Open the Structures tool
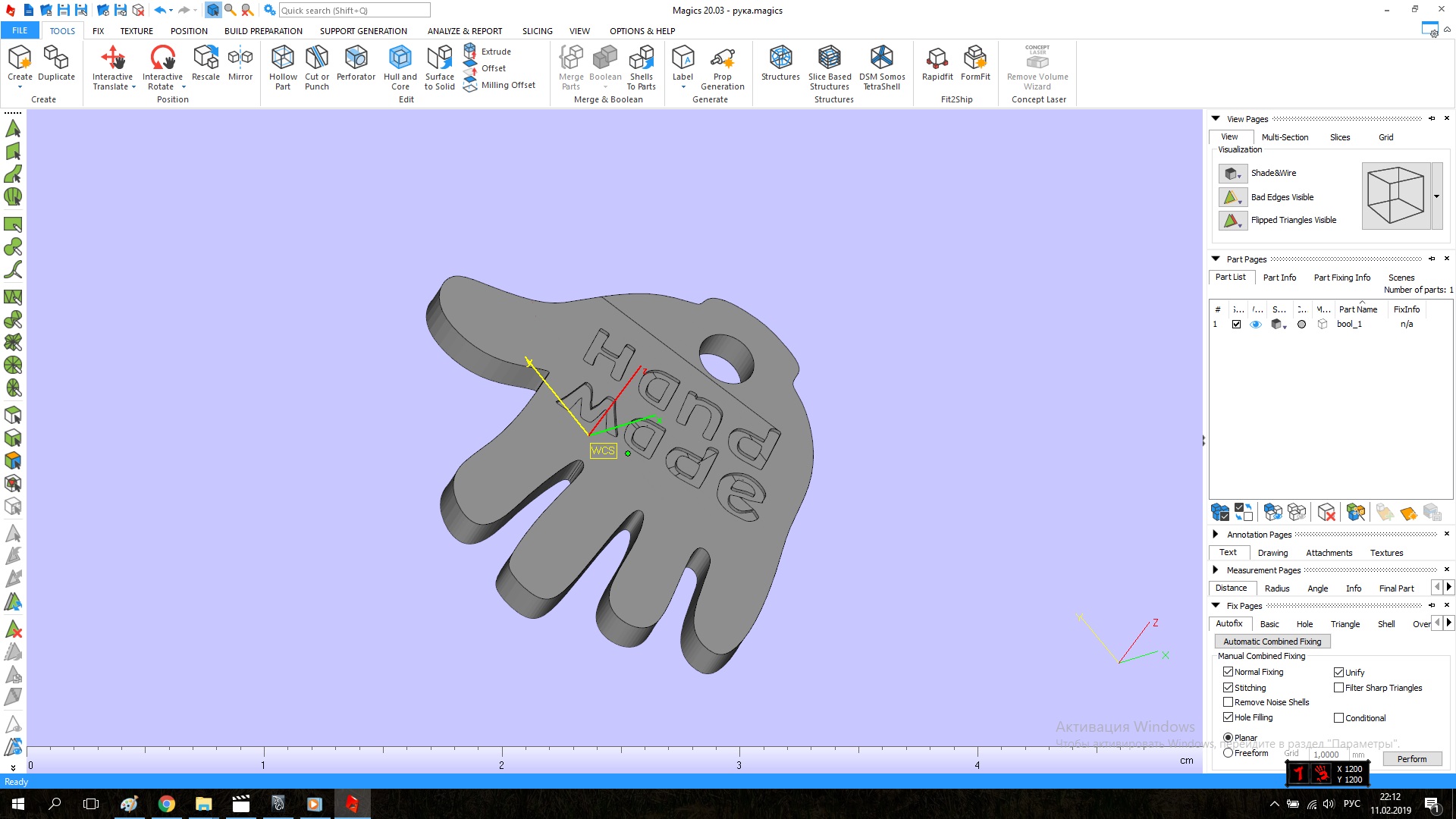 [x=780, y=62]
